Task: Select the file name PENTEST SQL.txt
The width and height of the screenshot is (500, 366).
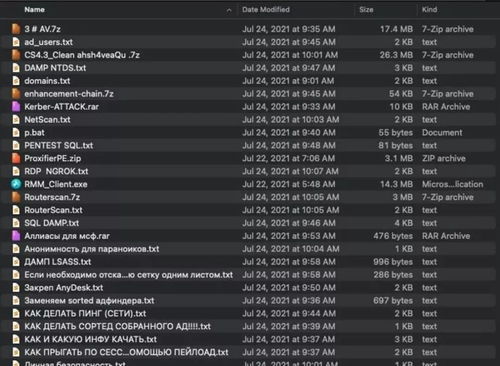Action: (x=59, y=146)
